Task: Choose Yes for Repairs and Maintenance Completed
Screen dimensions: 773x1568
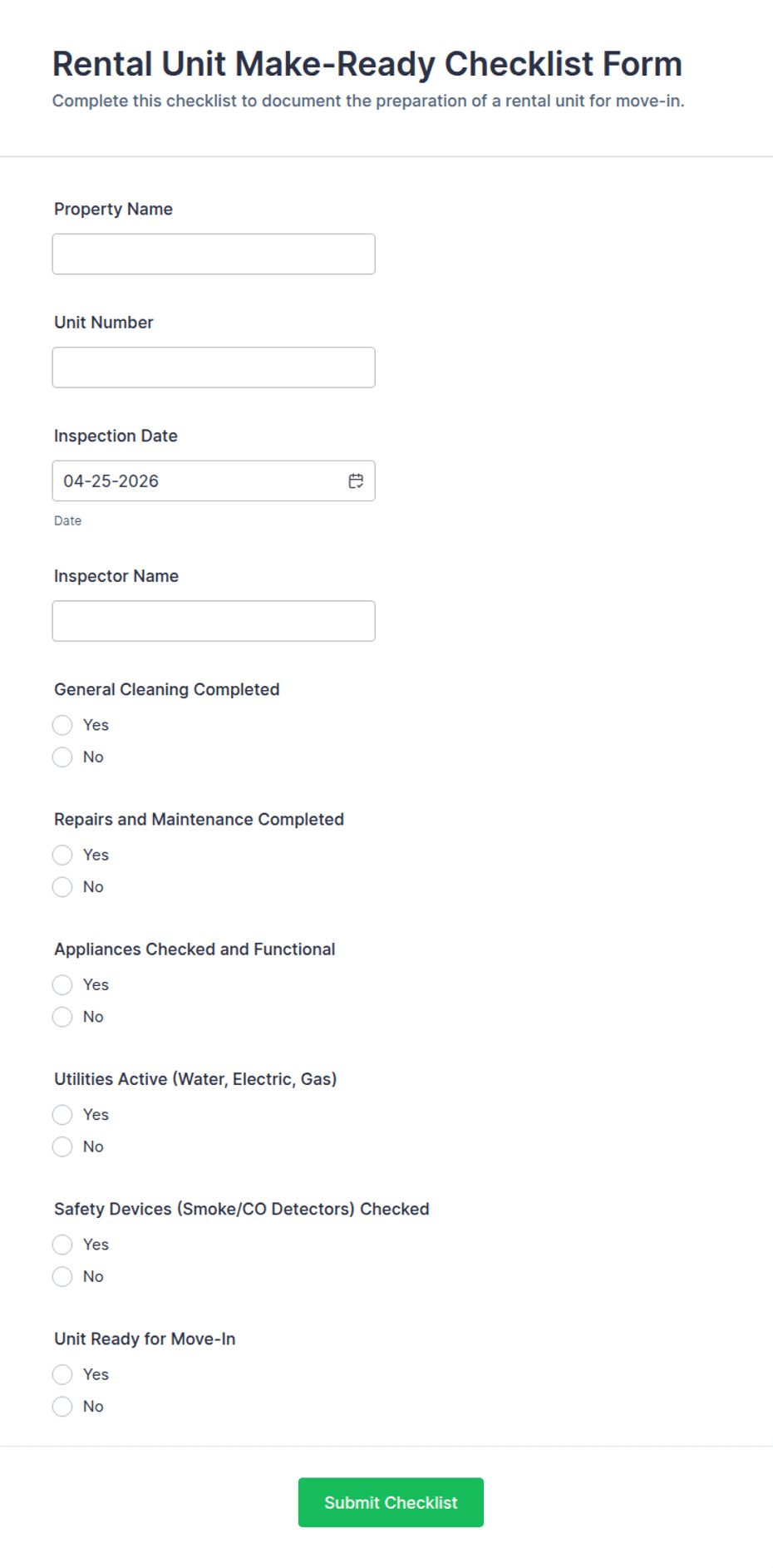Action: coord(62,855)
